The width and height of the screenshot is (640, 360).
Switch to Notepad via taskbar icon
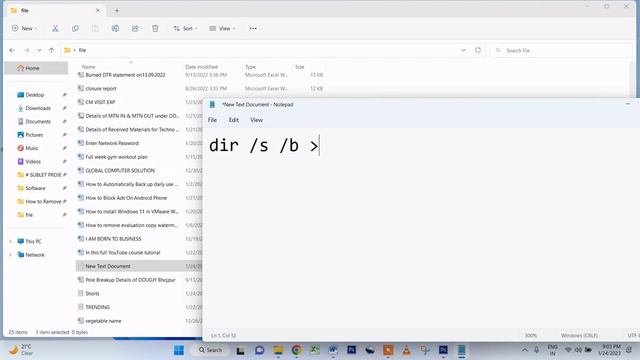coord(462,350)
